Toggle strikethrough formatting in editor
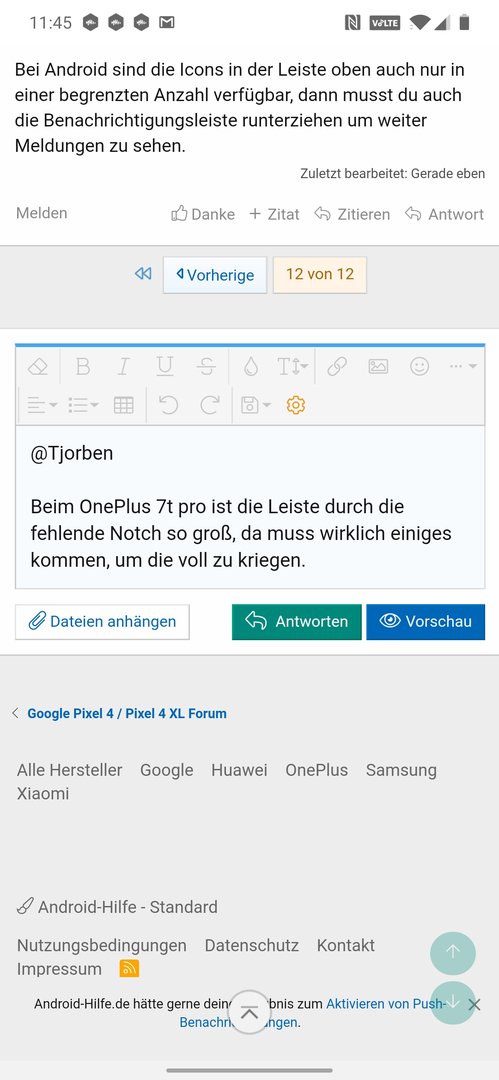Image resolution: width=499 pixels, height=1080 pixels. [206, 367]
